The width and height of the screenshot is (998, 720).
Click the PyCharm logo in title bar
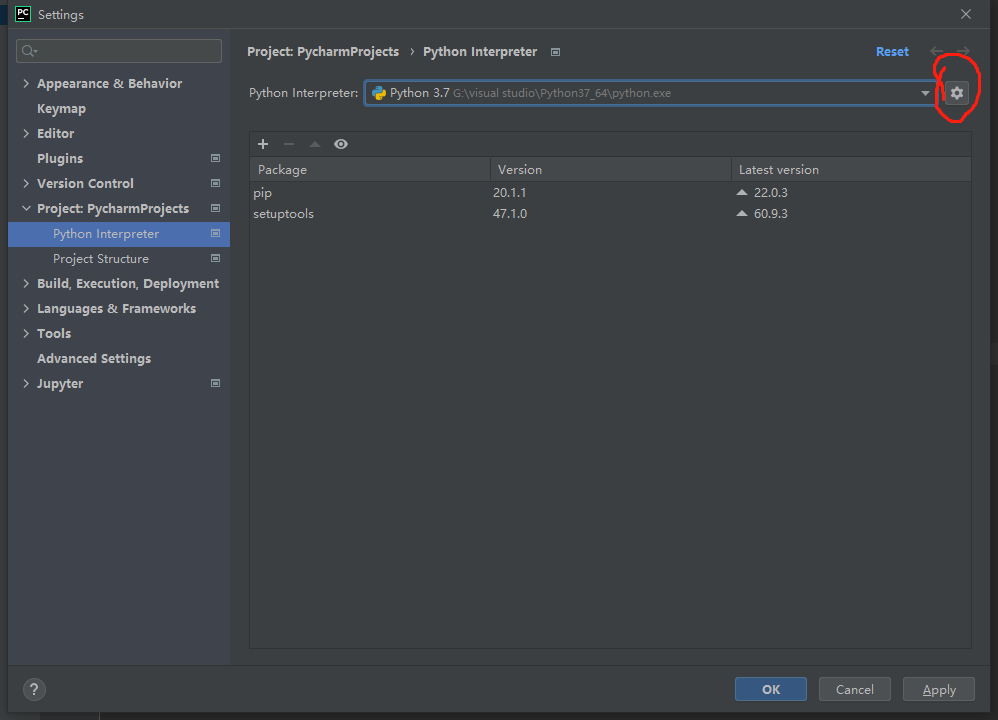pyautogui.click(x=22, y=14)
